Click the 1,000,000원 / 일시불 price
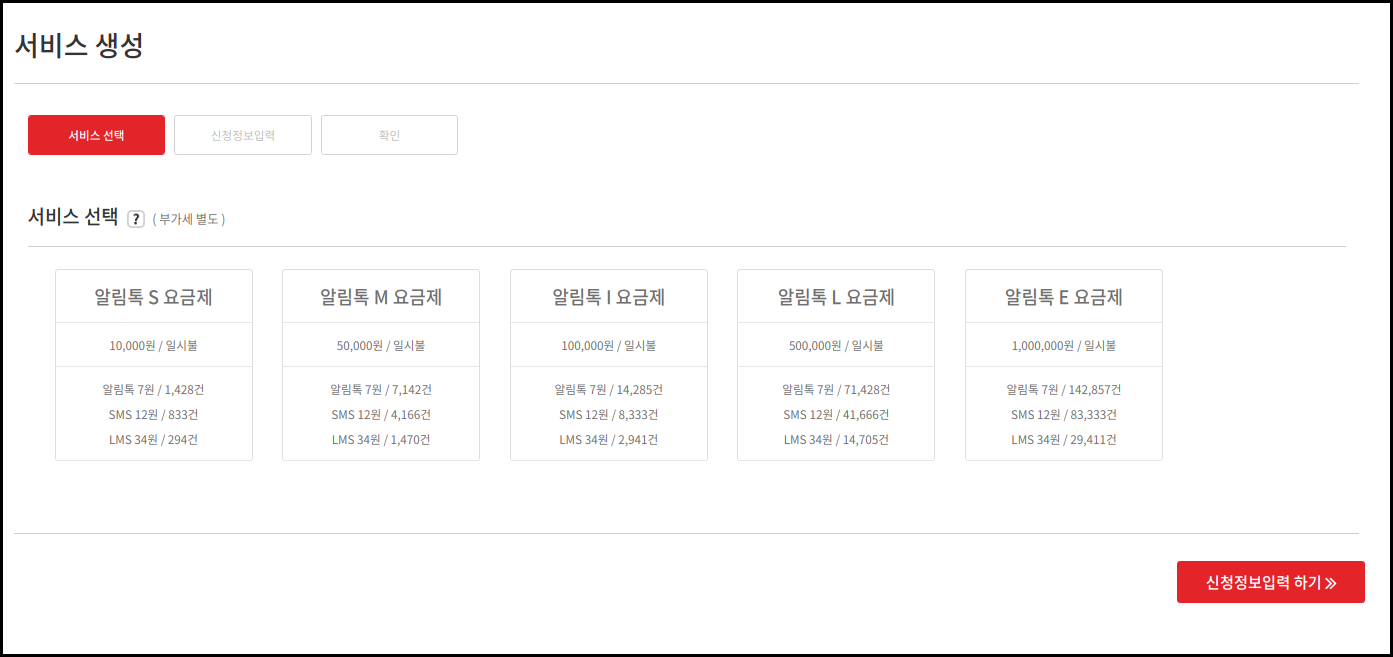Image resolution: width=1393 pixels, height=657 pixels. (1064, 346)
